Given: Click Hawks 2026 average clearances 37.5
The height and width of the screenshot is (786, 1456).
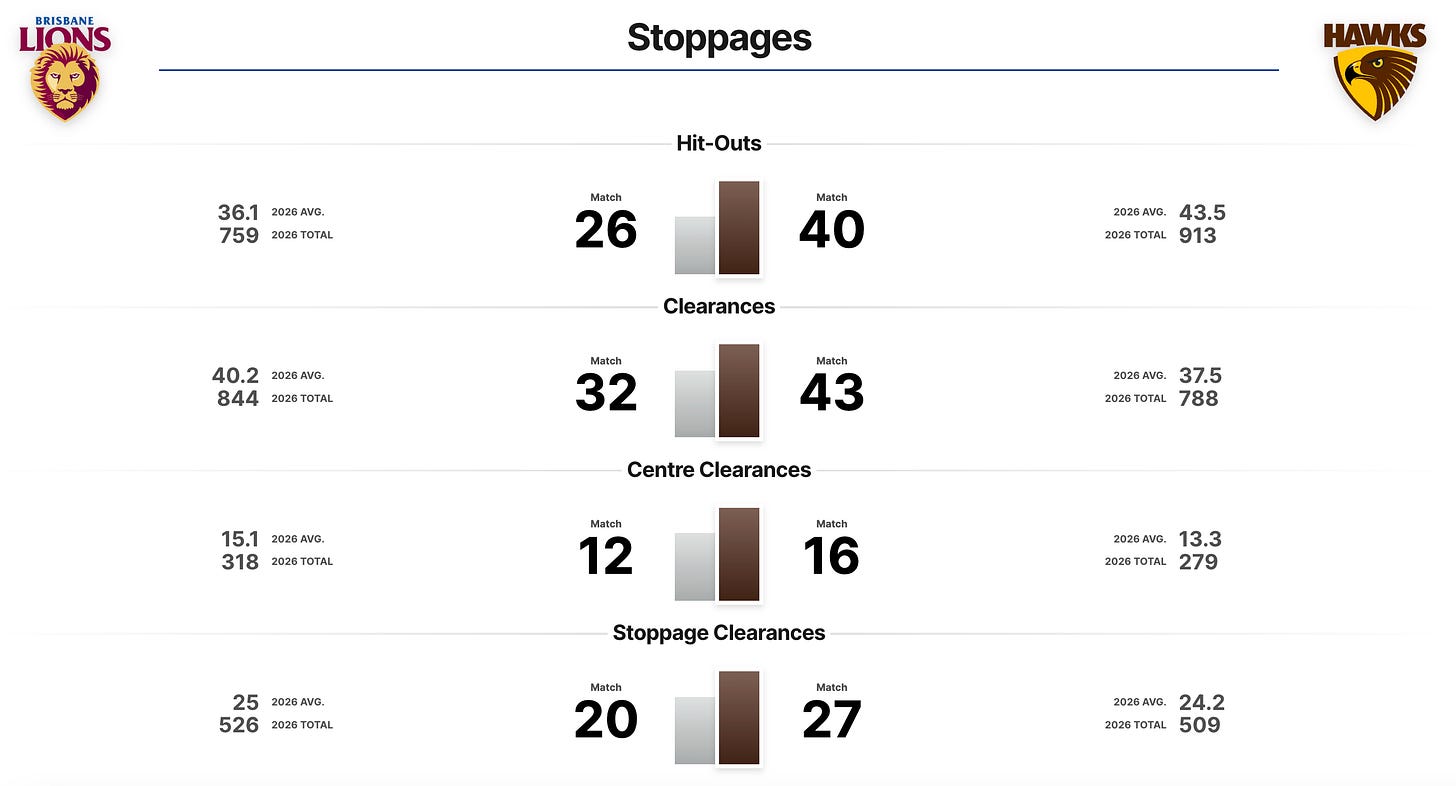Looking at the screenshot, I should (x=1201, y=375).
